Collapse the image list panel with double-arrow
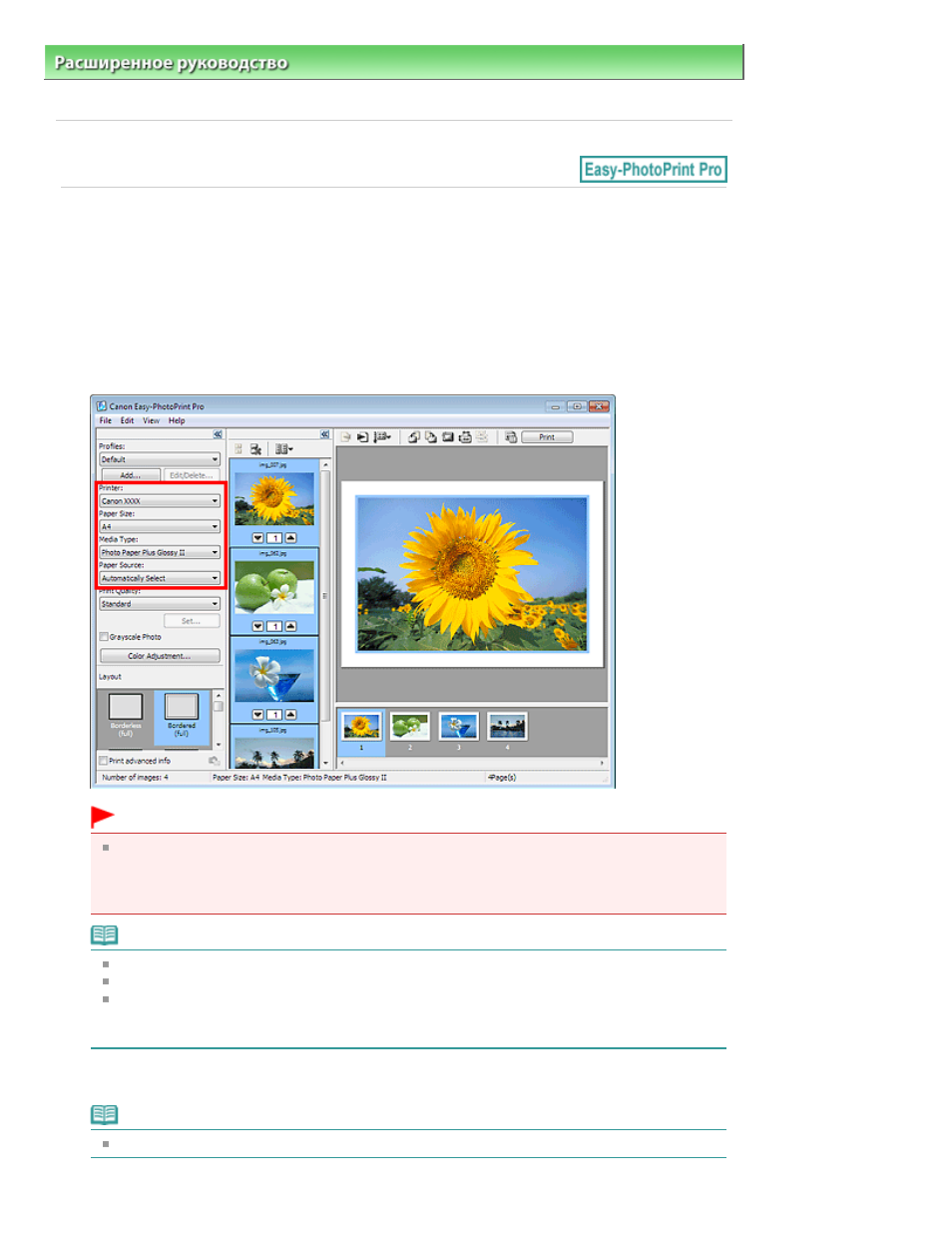Viewport: 952px width, 1233px height. click(324, 434)
